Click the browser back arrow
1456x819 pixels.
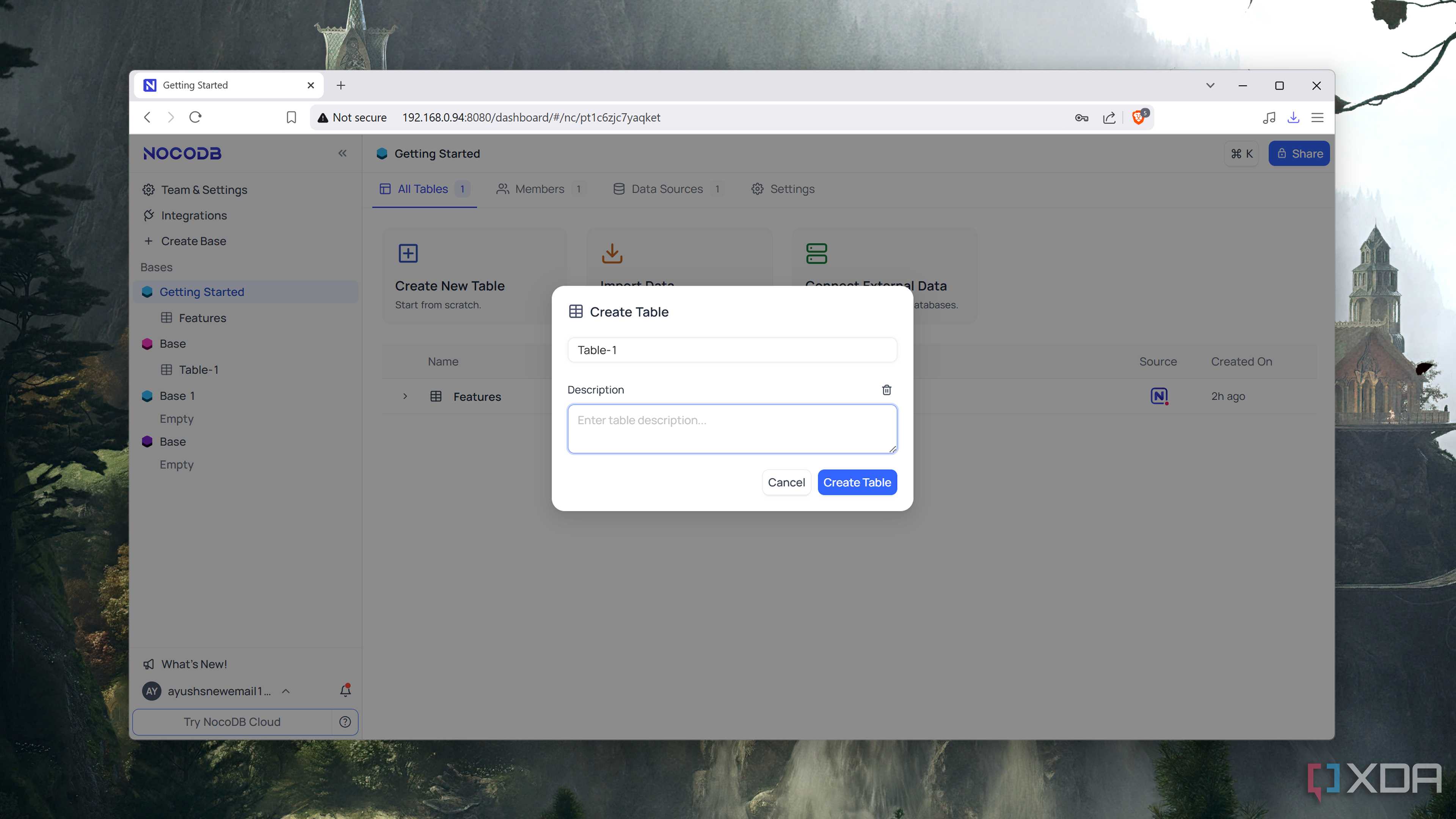point(147,117)
